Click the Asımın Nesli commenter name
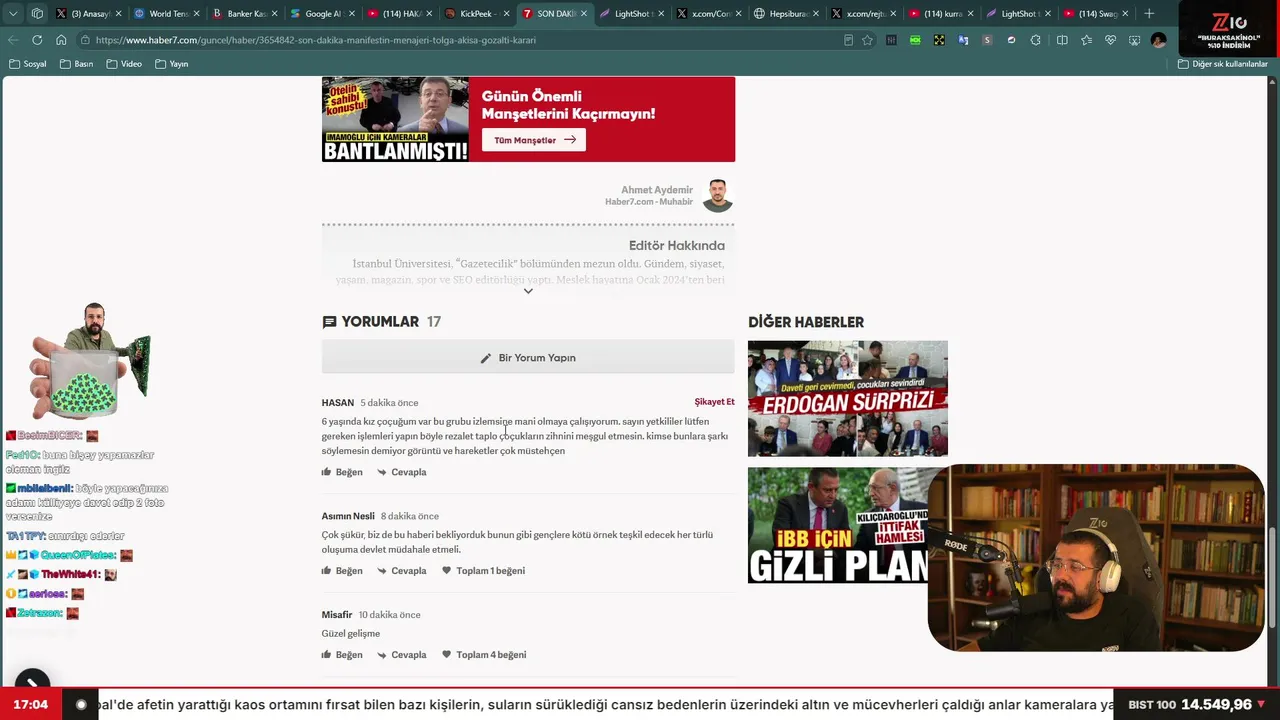Screen dimensions: 1280x720 [348, 516]
